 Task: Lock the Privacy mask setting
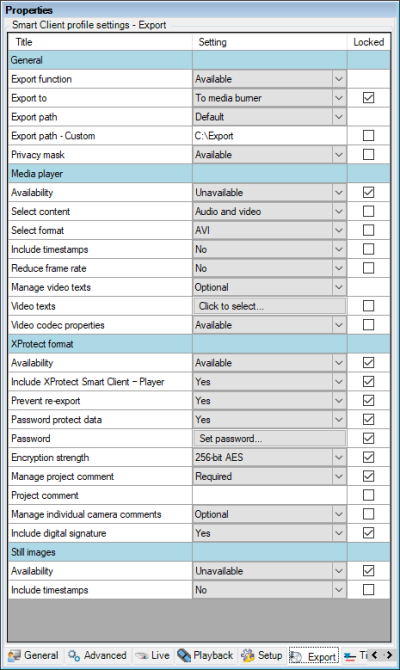coord(368,155)
